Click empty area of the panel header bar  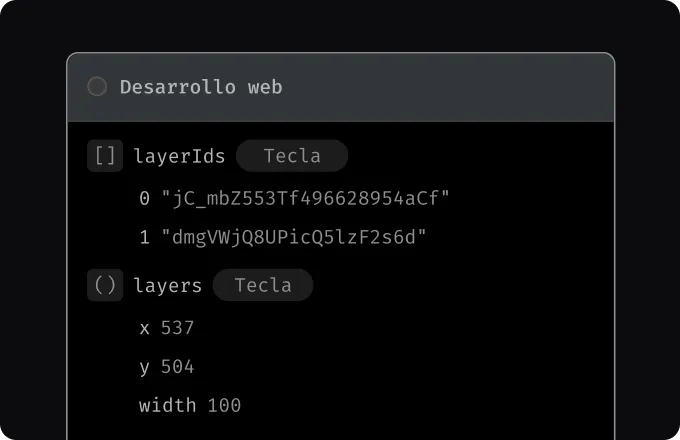click(450, 87)
